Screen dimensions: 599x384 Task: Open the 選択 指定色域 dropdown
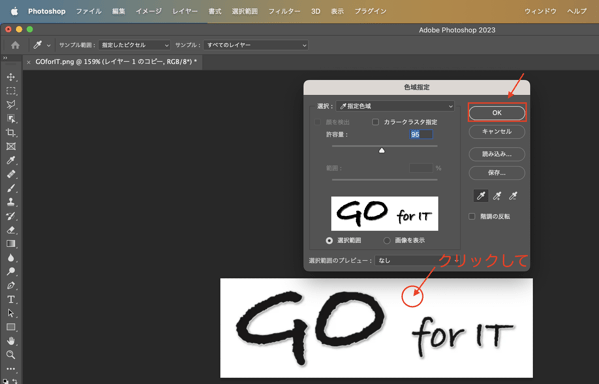pos(395,106)
